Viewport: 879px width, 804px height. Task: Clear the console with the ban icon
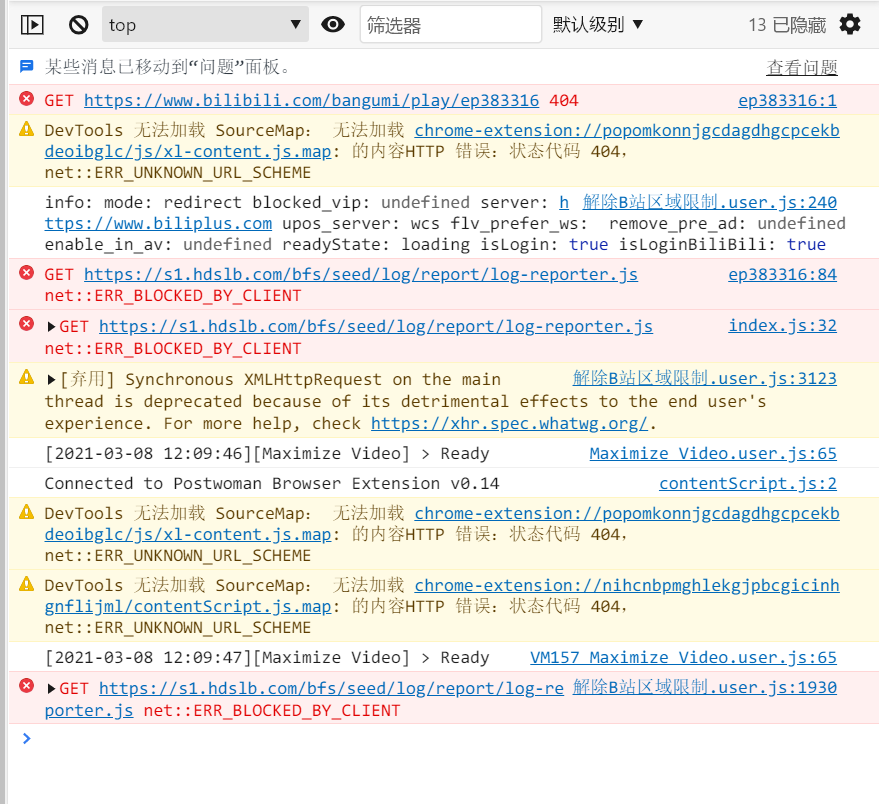click(x=78, y=24)
